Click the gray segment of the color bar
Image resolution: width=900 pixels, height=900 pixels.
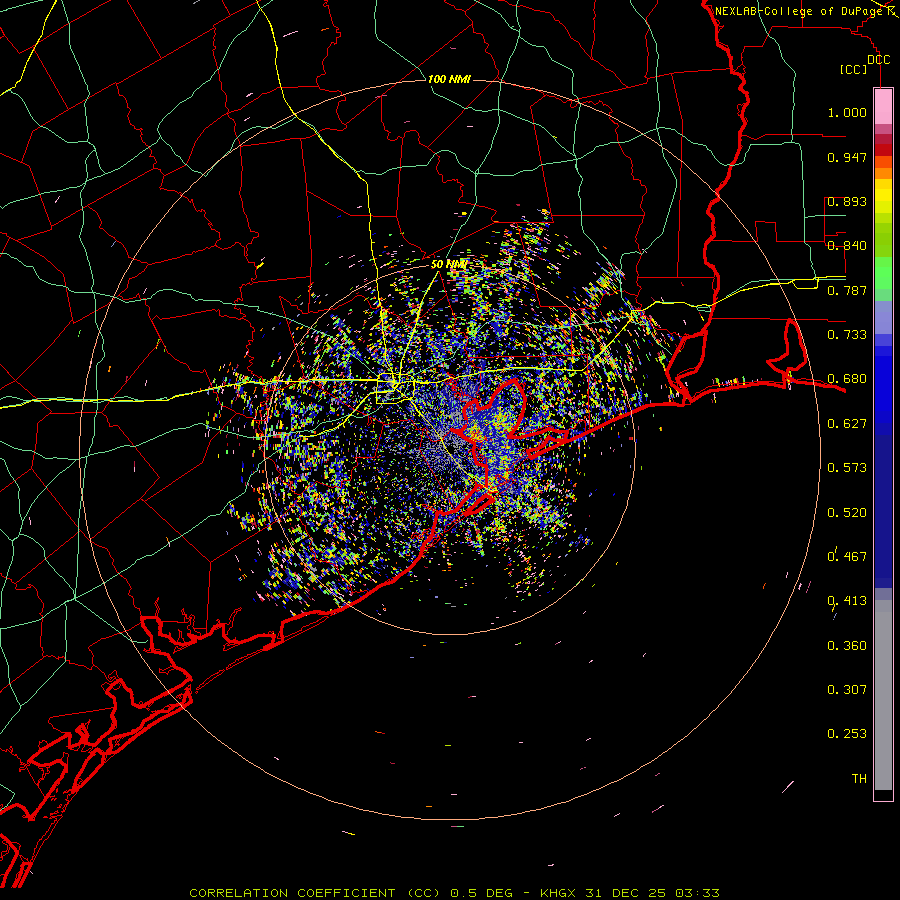pos(883,695)
